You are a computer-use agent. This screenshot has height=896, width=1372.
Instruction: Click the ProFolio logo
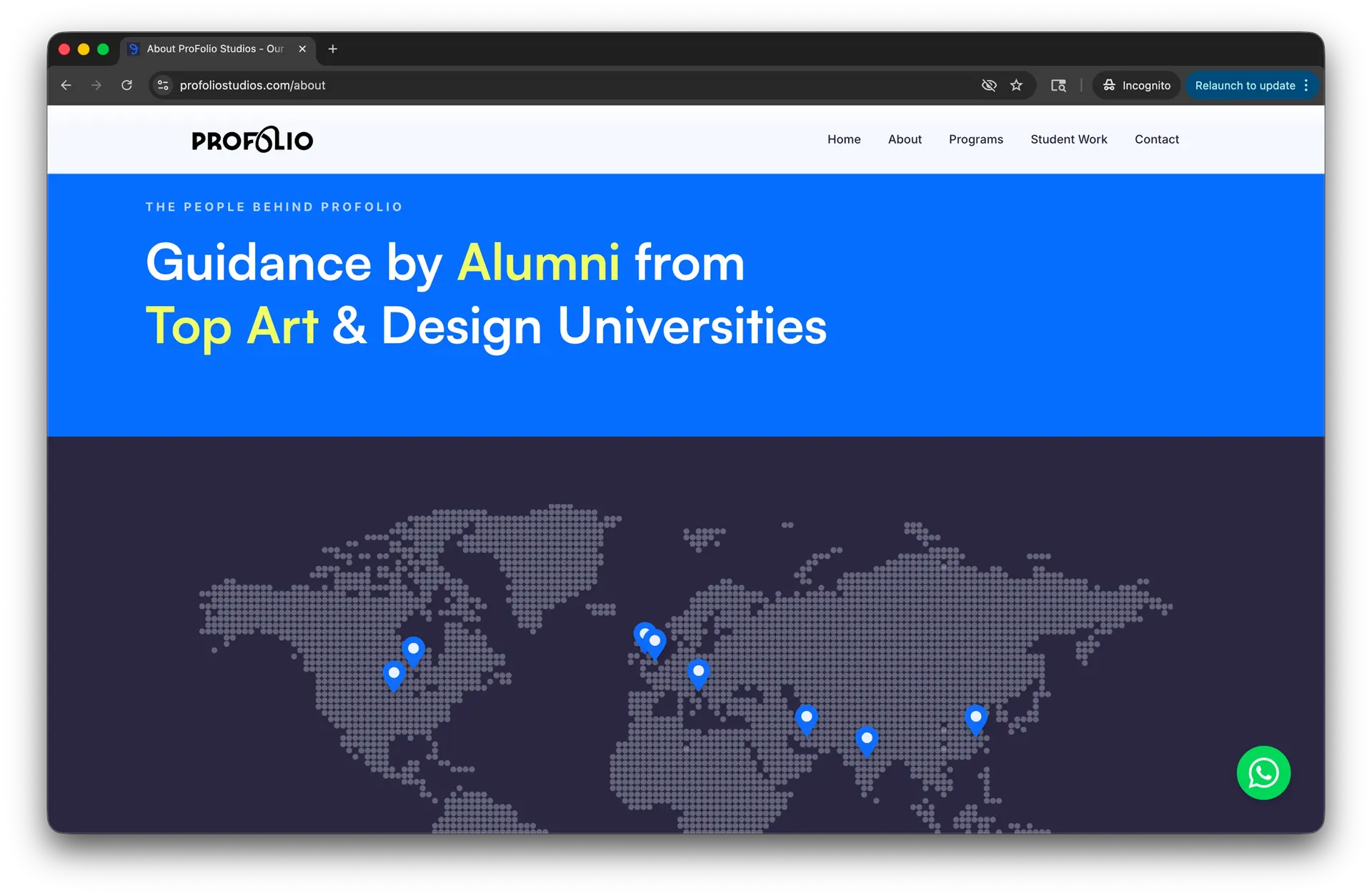[x=252, y=140]
